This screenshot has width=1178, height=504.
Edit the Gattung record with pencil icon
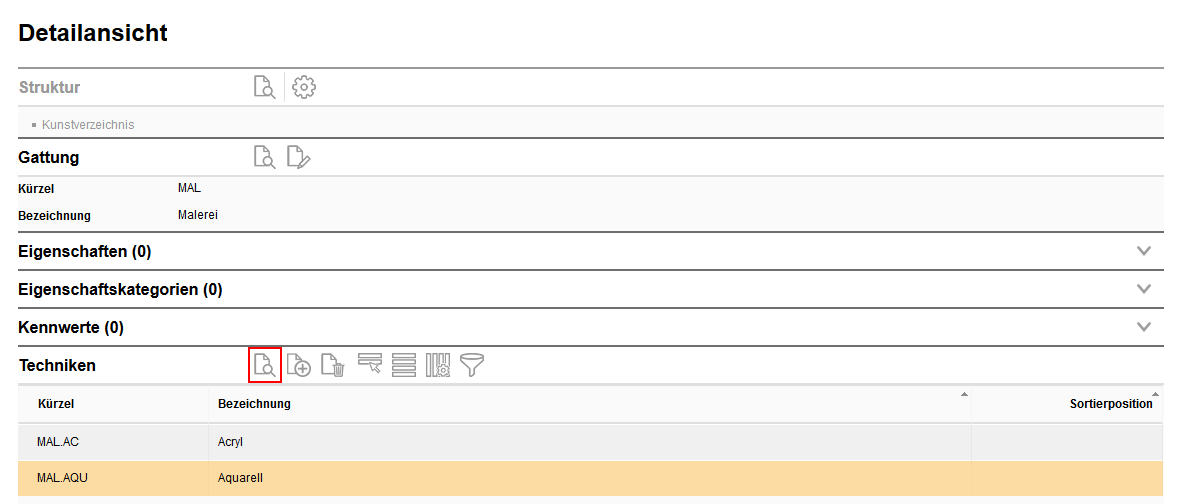tap(298, 157)
